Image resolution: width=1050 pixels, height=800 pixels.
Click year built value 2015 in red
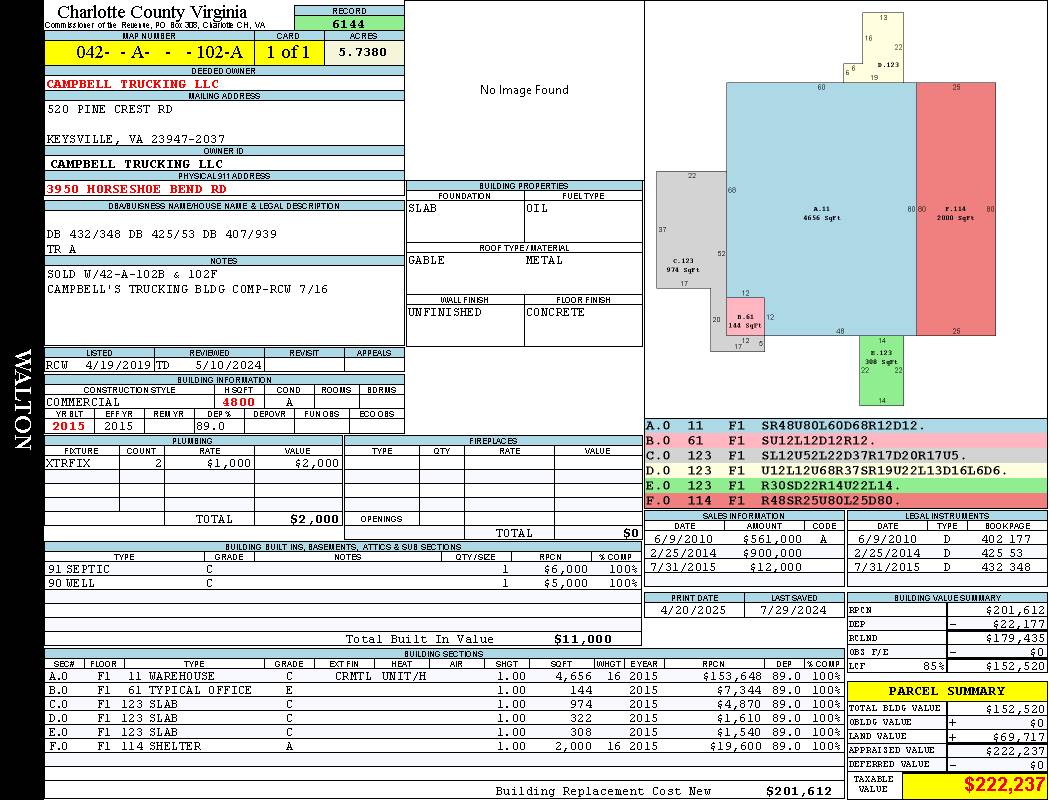tap(69, 426)
